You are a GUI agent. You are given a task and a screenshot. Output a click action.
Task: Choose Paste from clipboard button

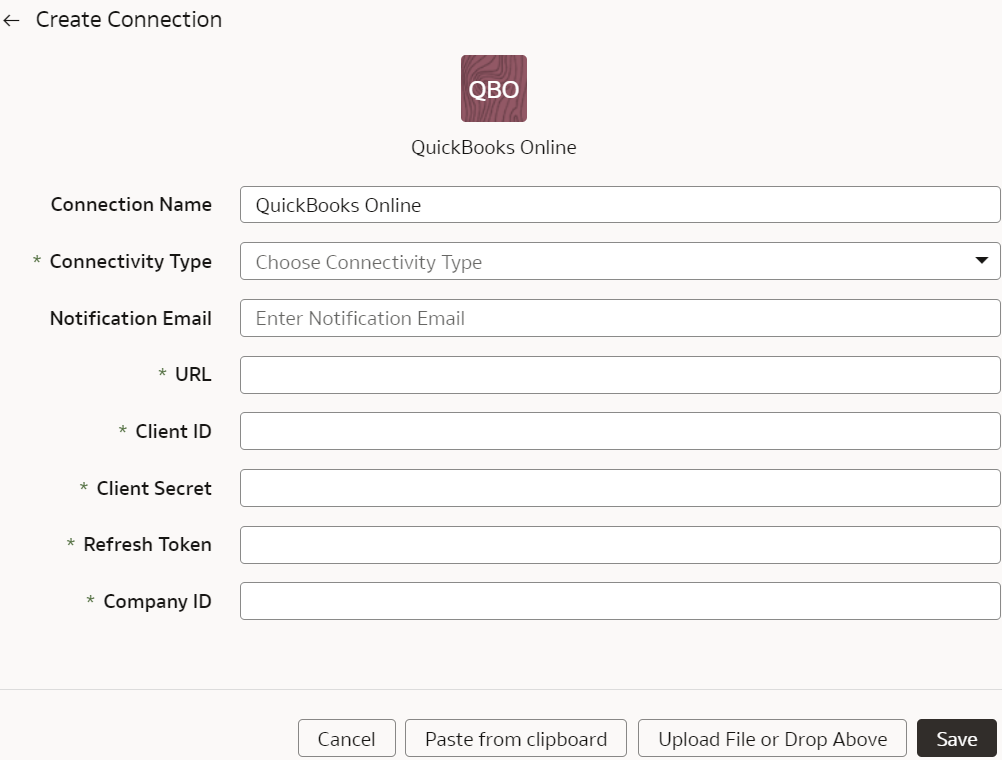[x=516, y=738]
